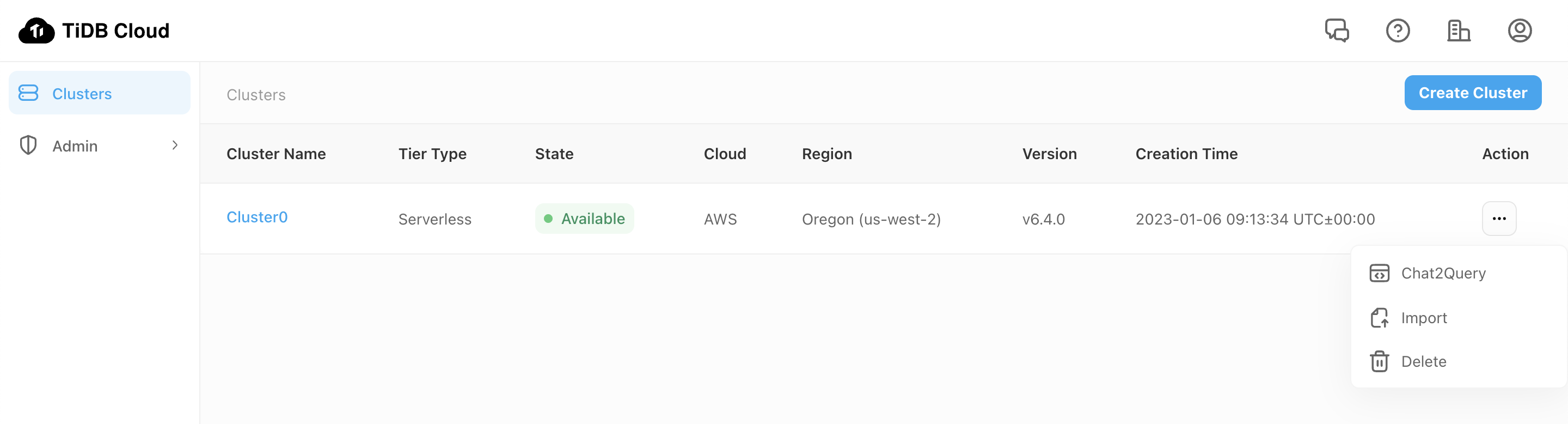1568x424 pixels.
Task: Go to Clusters in the sidebar
Action: [82, 94]
